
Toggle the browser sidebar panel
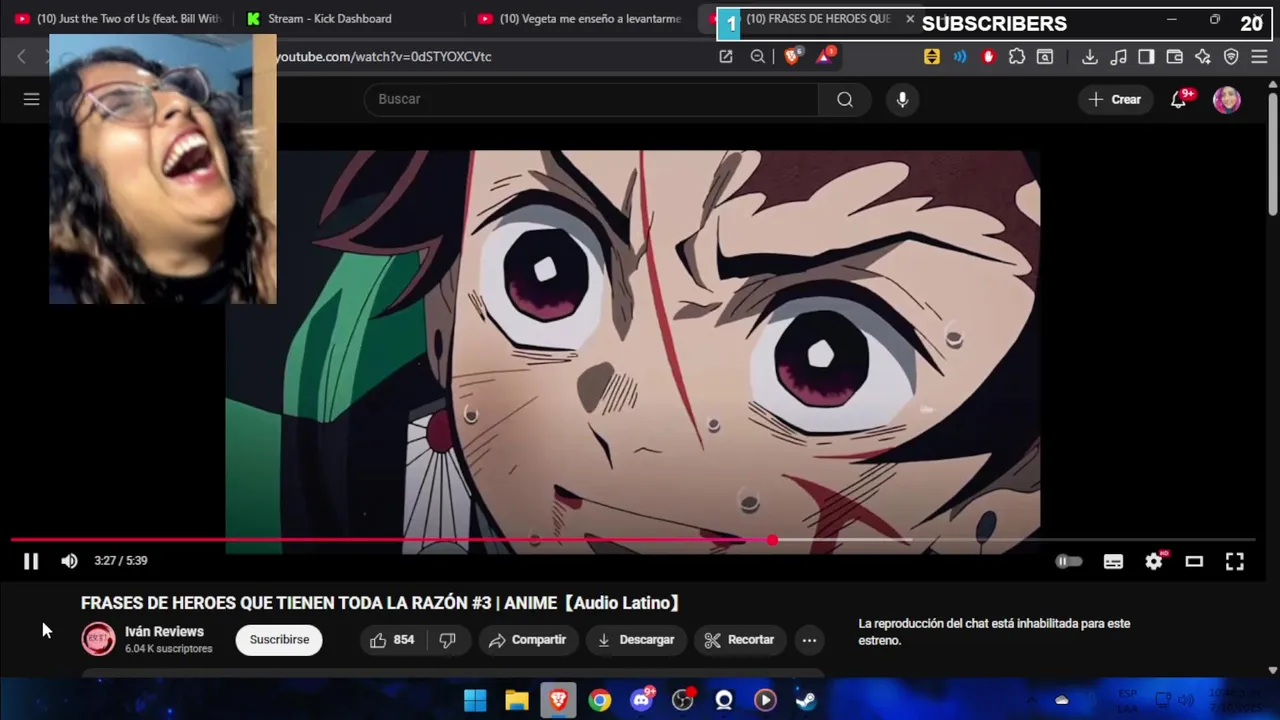(x=1147, y=57)
